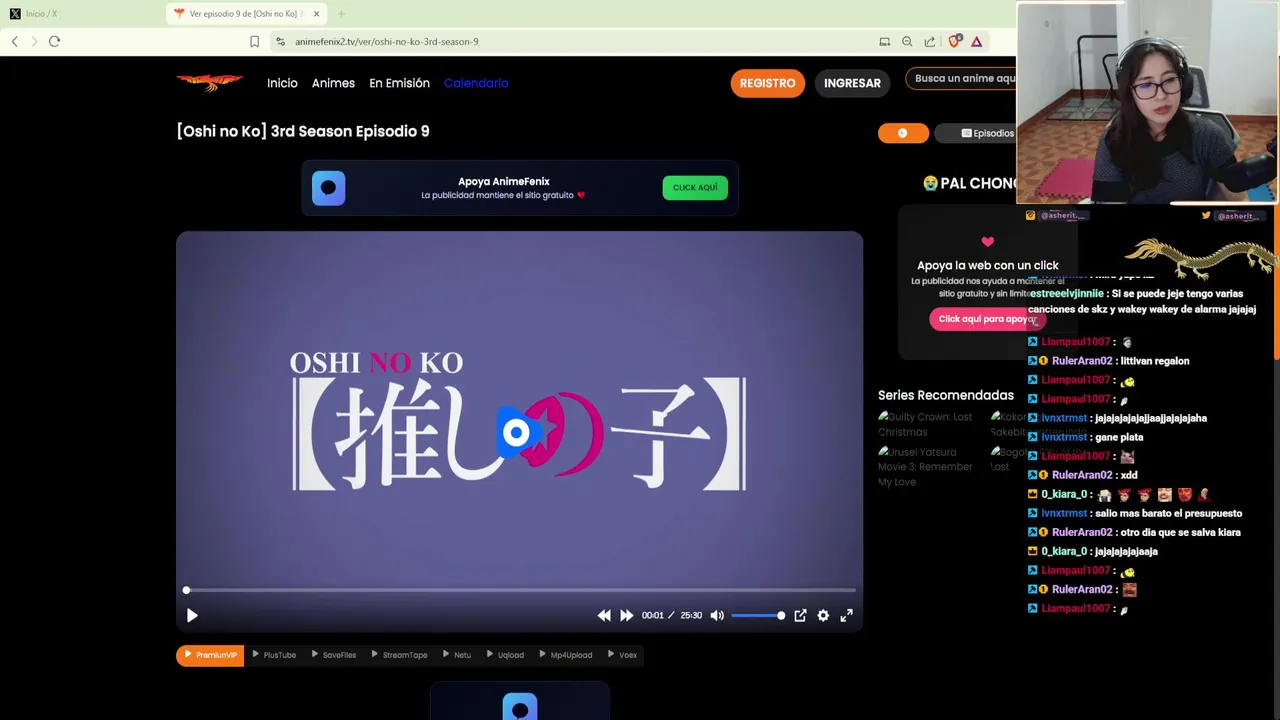Viewport: 1280px width, 720px height.
Task: Mute the player via speaker icon
Action: coord(717,616)
